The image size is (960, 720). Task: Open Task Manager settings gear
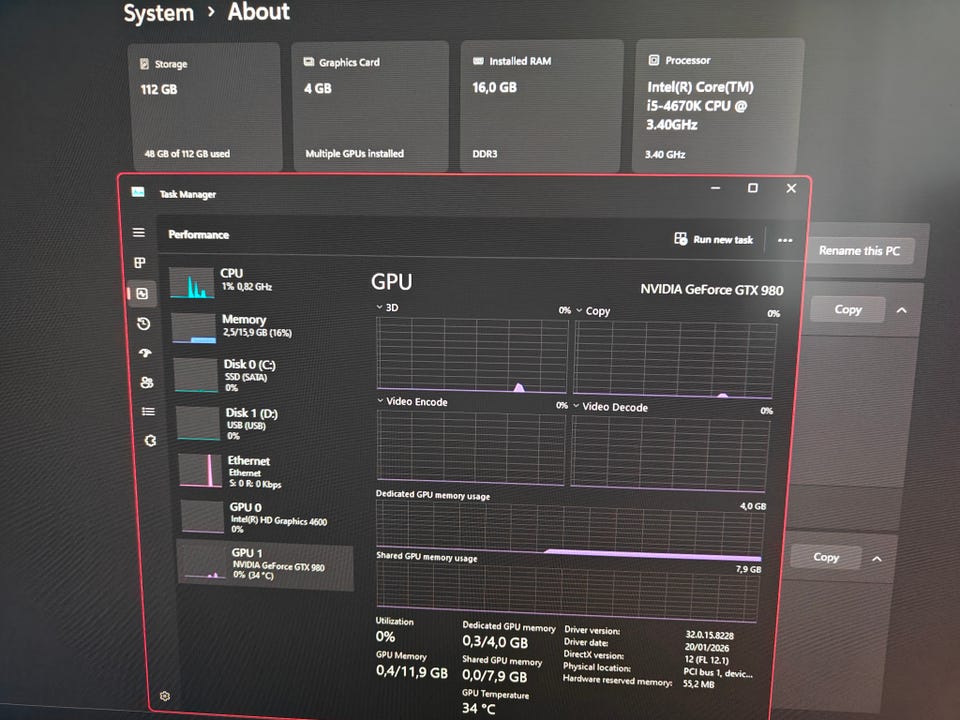(x=165, y=696)
